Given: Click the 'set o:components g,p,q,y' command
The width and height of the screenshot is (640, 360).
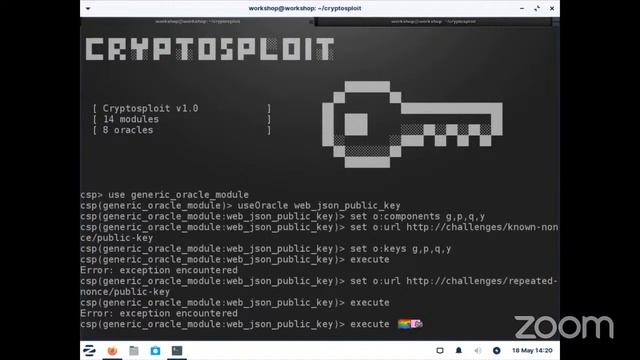Looking at the screenshot, I should tap(417, 216).
